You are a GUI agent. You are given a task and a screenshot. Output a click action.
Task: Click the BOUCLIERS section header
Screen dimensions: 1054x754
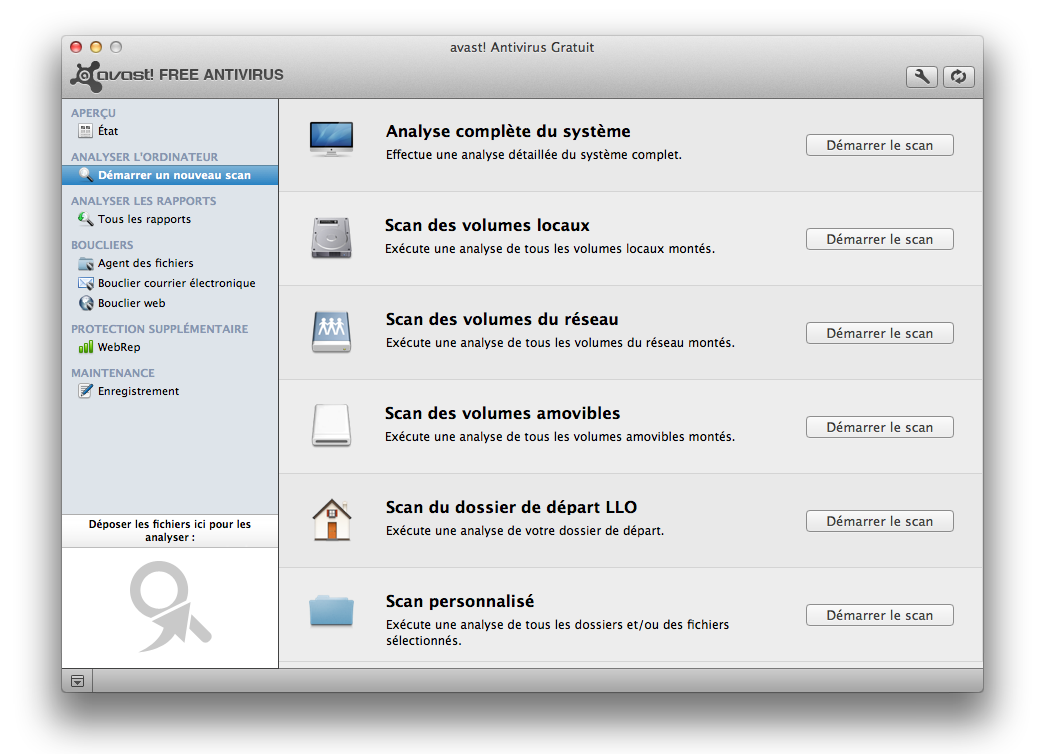point(102,245)
